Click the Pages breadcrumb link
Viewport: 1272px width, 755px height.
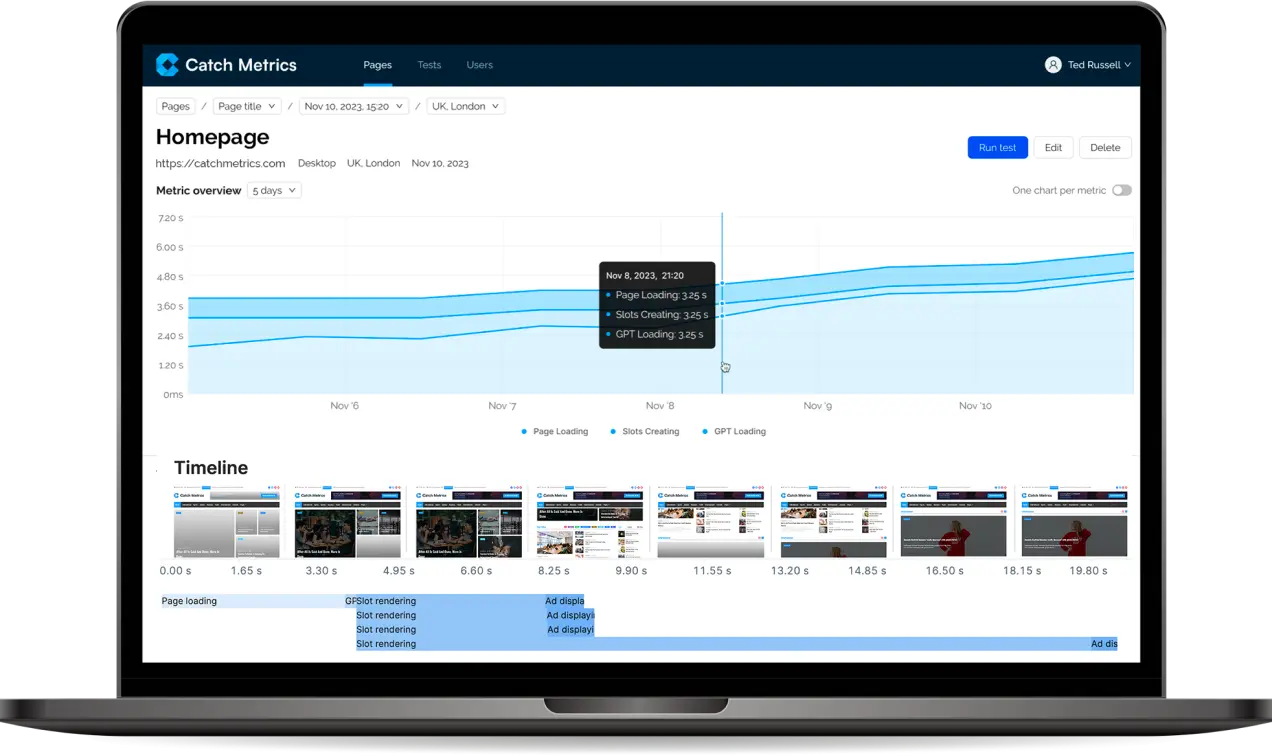[x=175, y=106]
